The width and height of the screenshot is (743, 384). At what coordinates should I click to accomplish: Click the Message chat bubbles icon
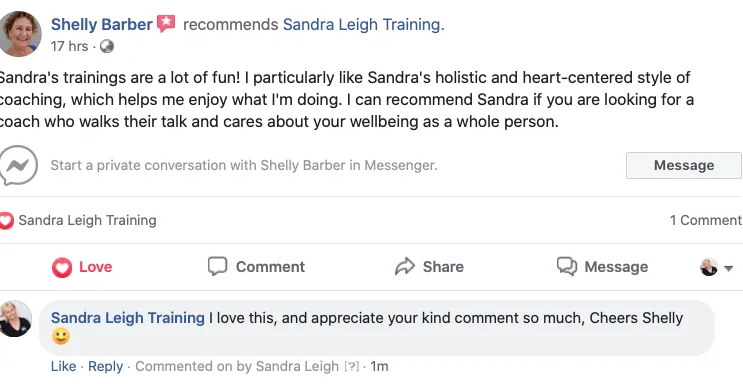click(x=567, y=266)
